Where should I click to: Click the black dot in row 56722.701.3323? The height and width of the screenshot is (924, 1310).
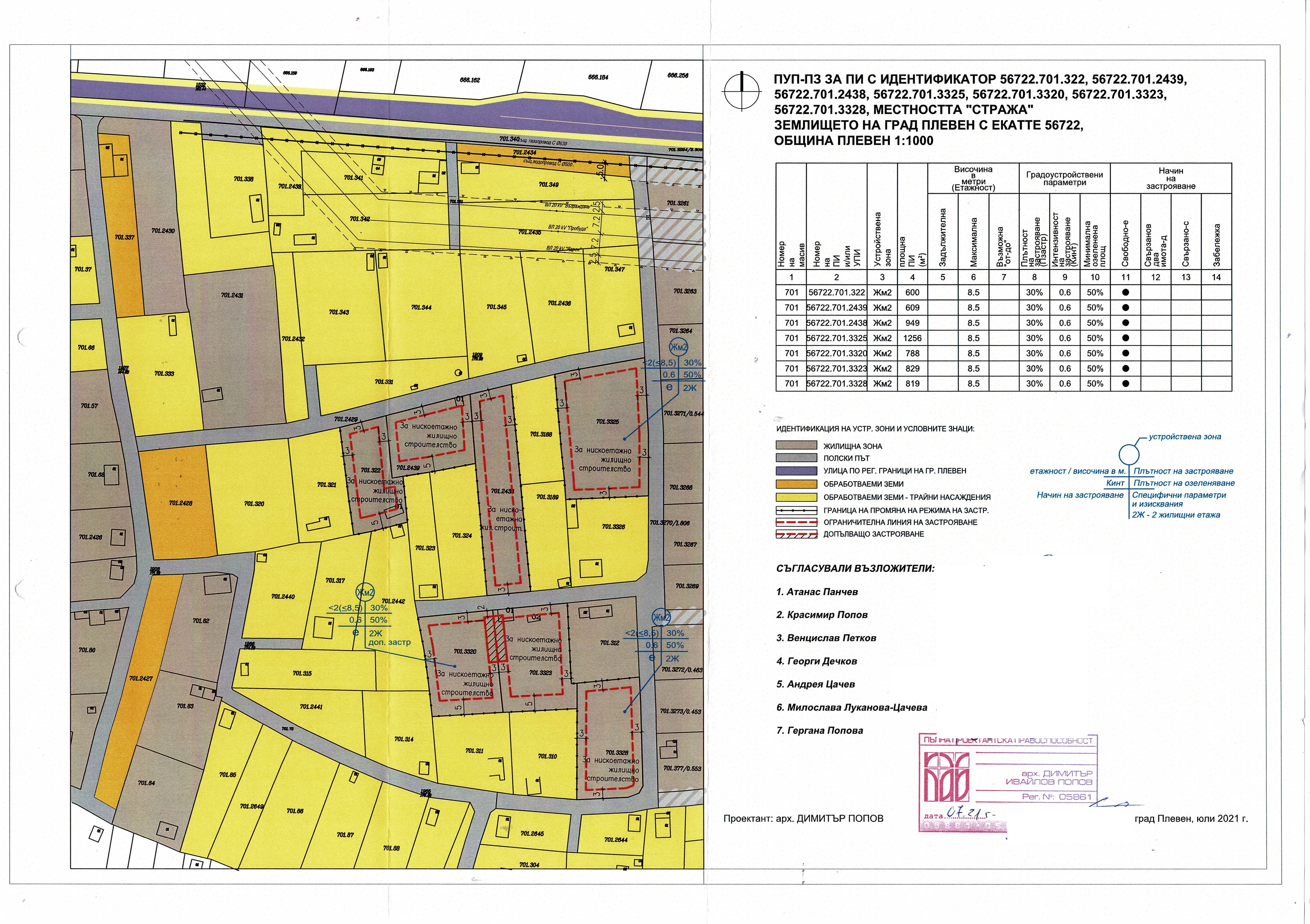[x=1125, y=368]
